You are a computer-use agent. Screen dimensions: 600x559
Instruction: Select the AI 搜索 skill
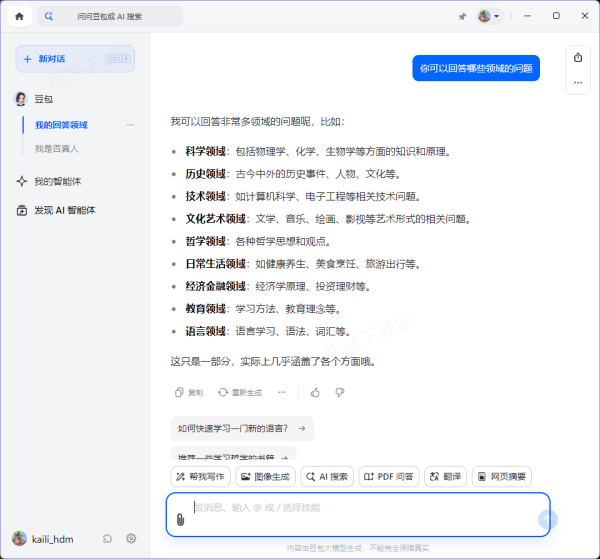point(327,477)
